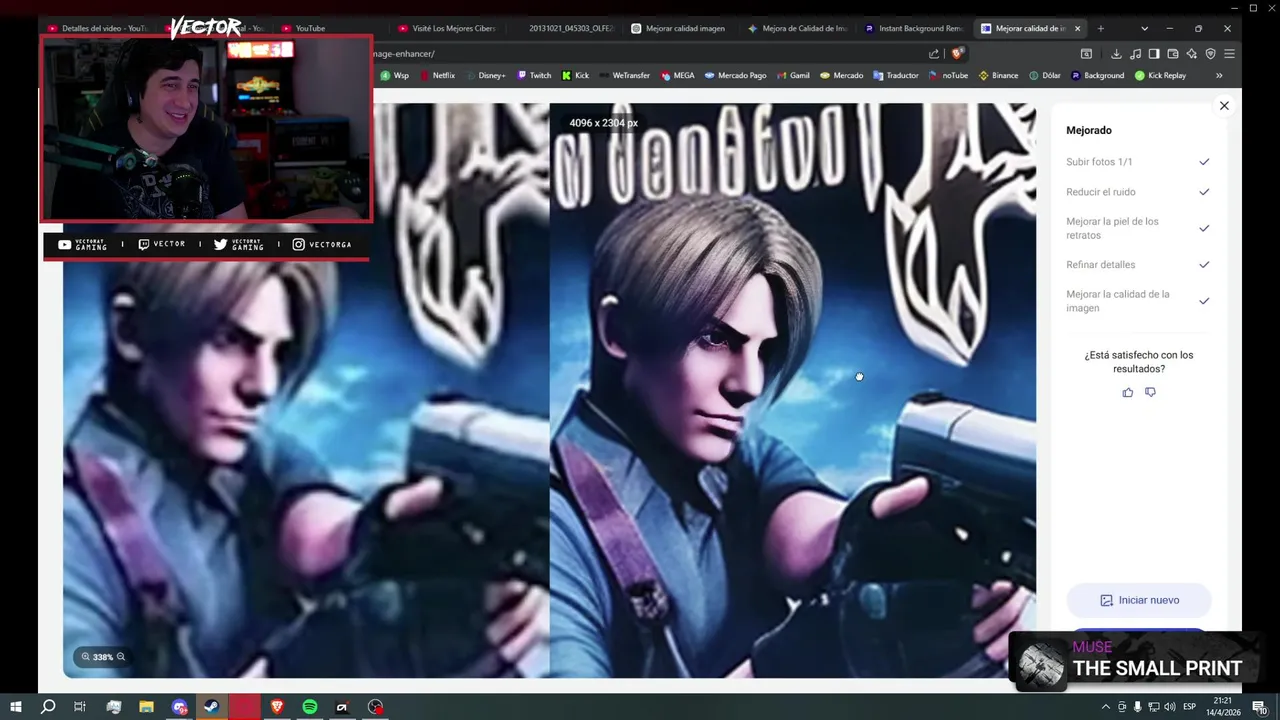Open OBS Studio taskbar icon
The width and height of the screenshot is (1280, 720).
[375, 707]
